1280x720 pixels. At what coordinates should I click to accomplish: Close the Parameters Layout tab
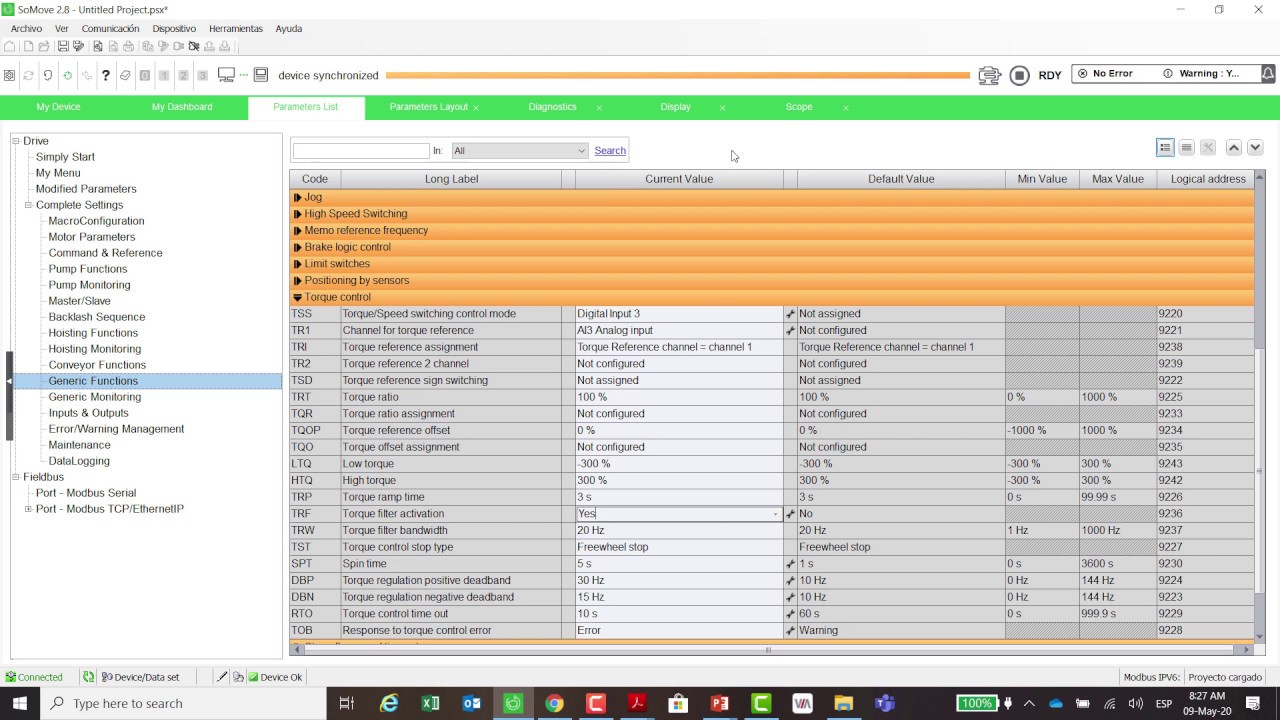point(476,108)
